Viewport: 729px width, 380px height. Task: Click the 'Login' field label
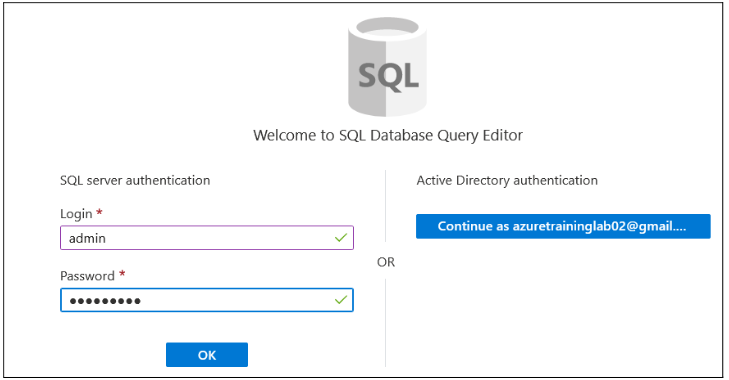[x=76, y=214]
